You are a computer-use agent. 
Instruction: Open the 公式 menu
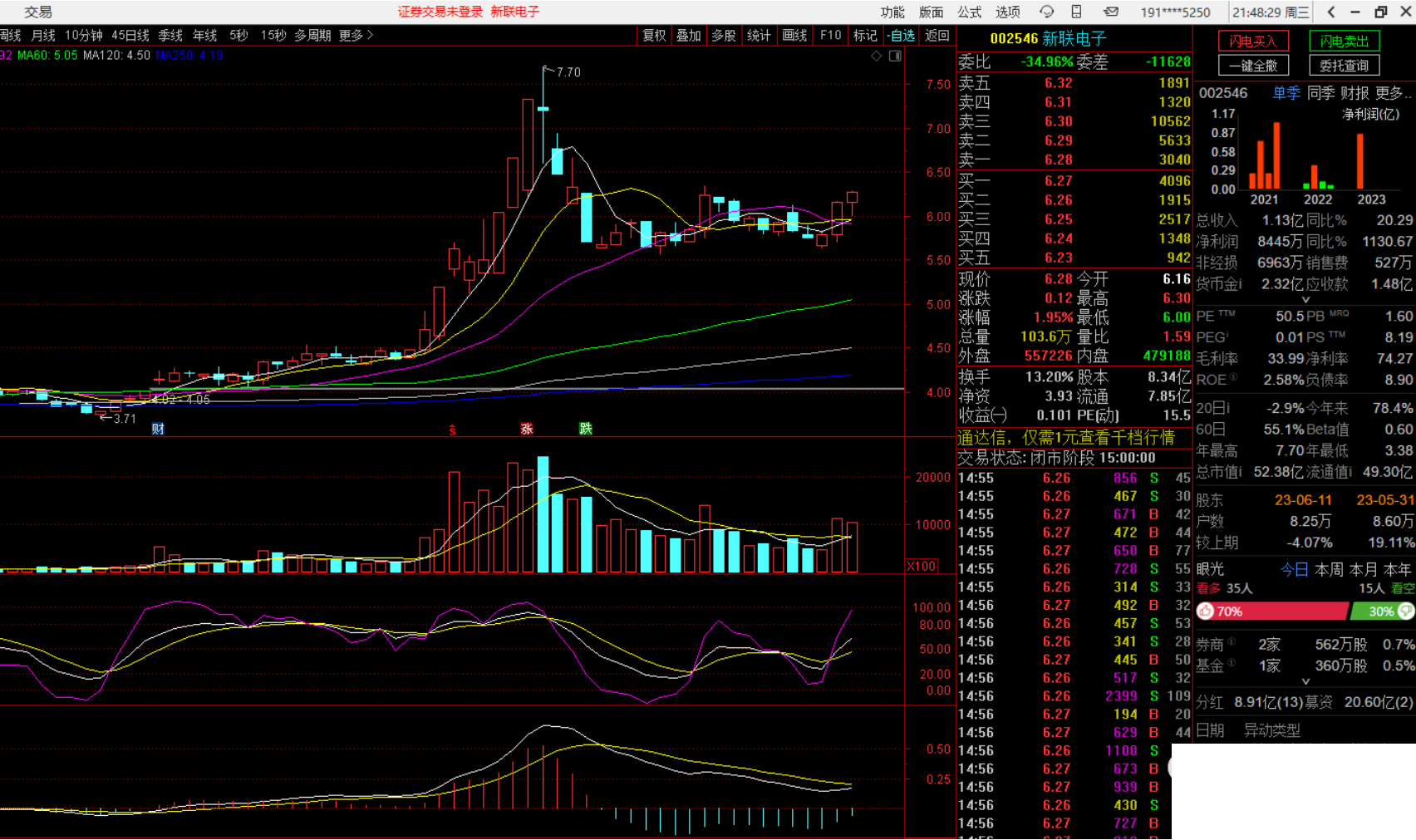969,12
